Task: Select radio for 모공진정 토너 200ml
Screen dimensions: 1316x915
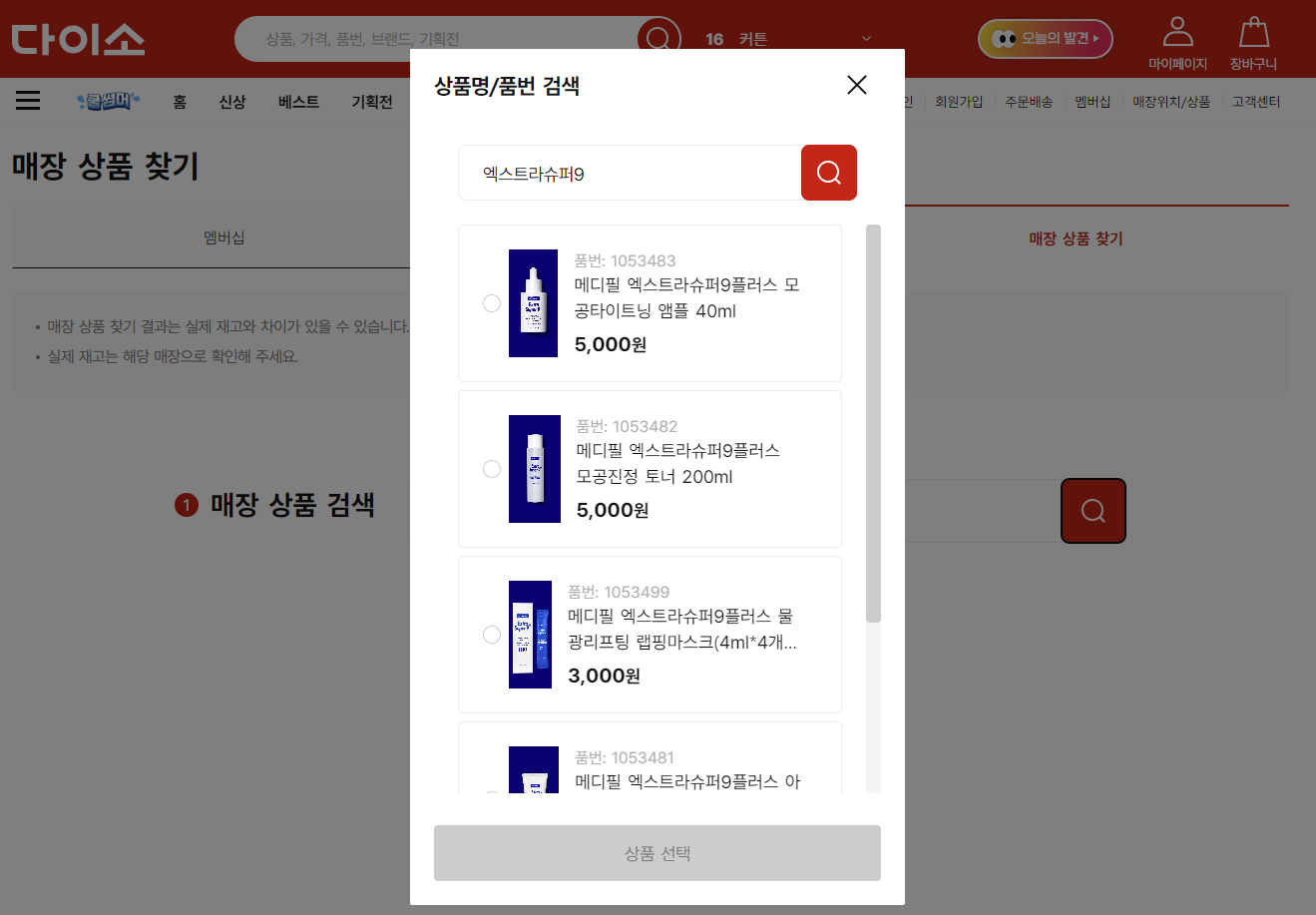Action: (491, 469)
